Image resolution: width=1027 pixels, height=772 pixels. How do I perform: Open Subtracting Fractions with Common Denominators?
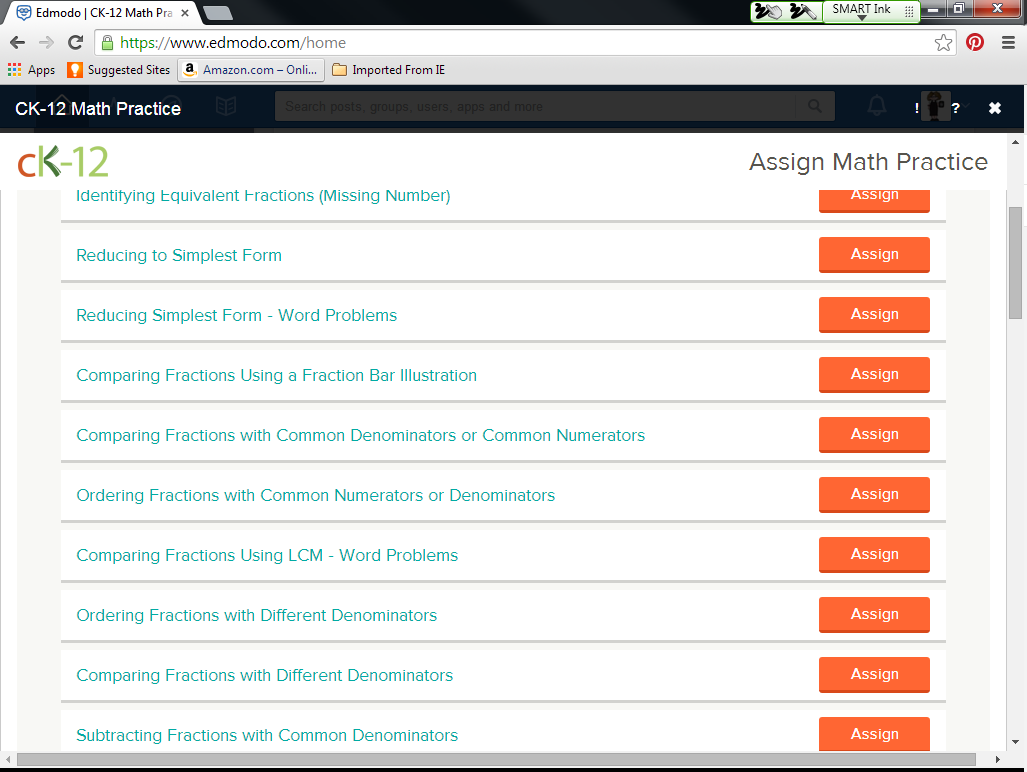267,735
